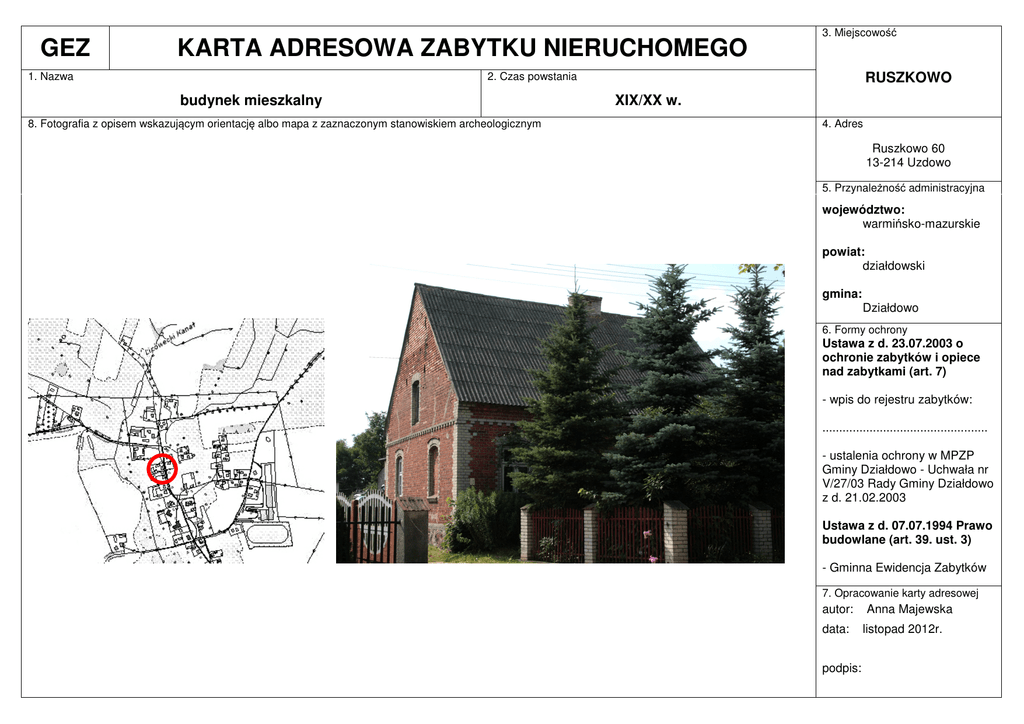
Task: Select the województwo value 'warmińsko-mazurskie'
Action: (x=921, y=224)
